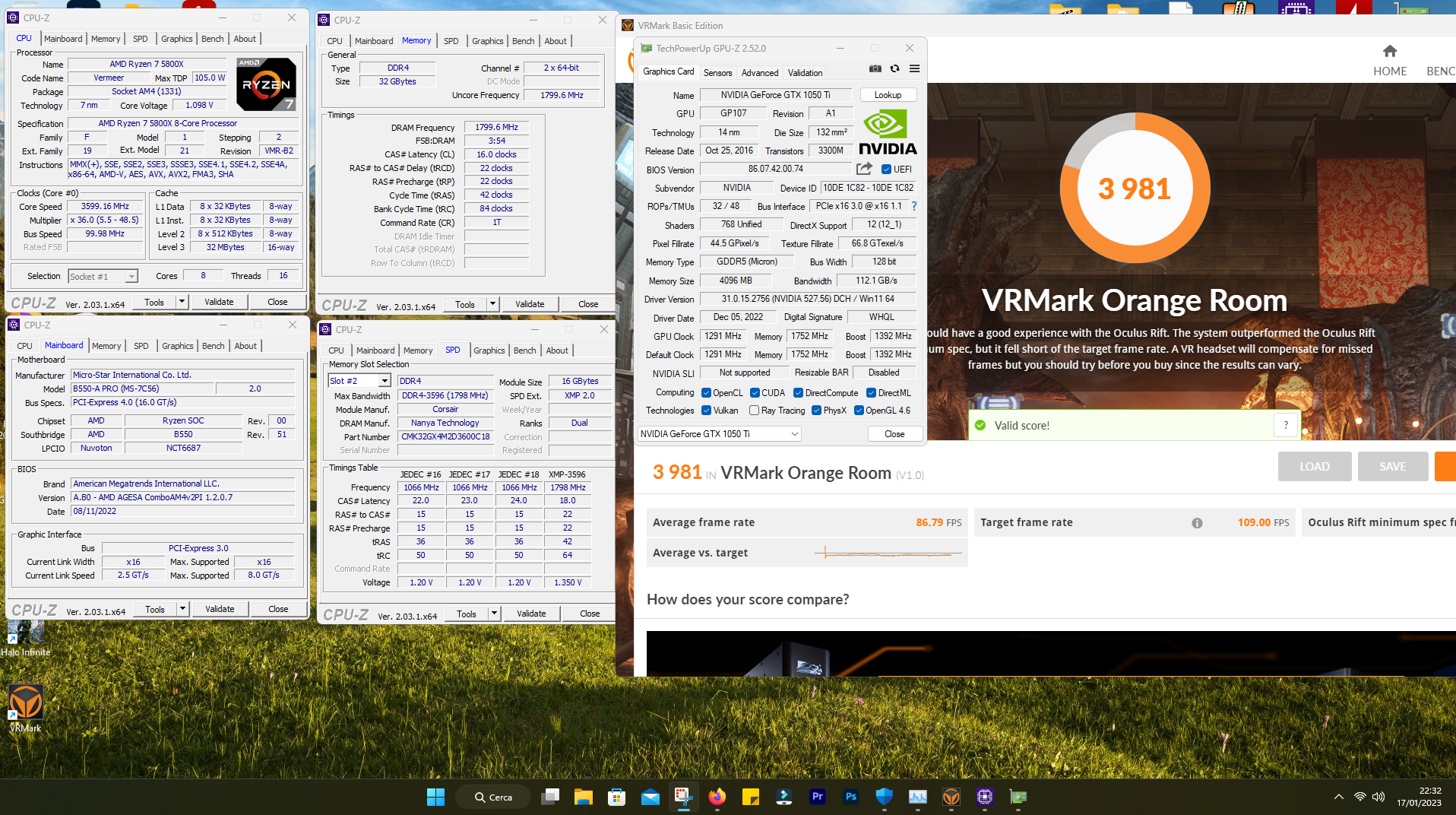Enable the Ray Tracing checkbox
1456x815 pixels.
[754, 411]
